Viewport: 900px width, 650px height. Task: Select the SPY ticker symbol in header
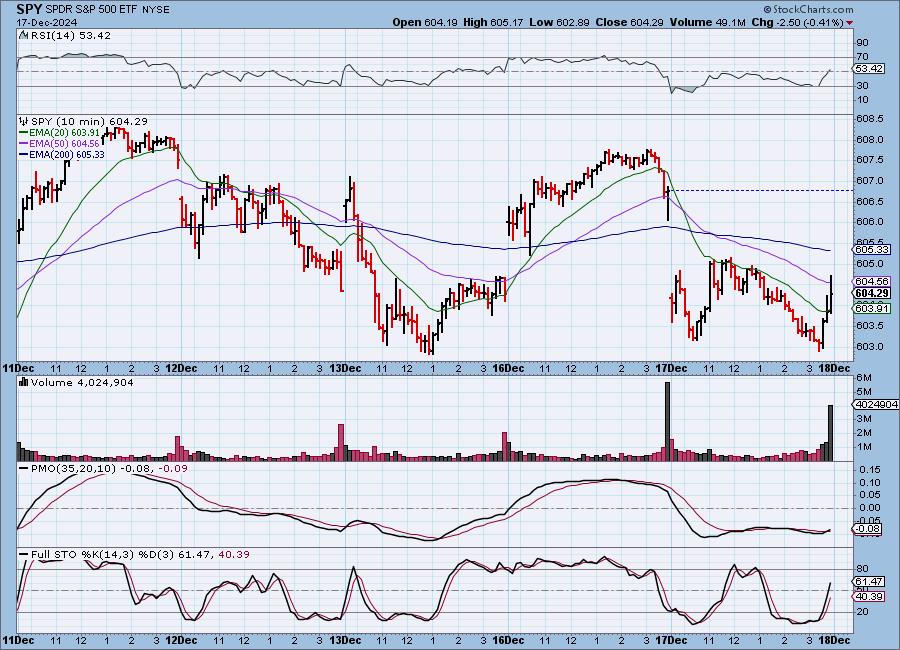pyautogui.click(x=29, y=9)
